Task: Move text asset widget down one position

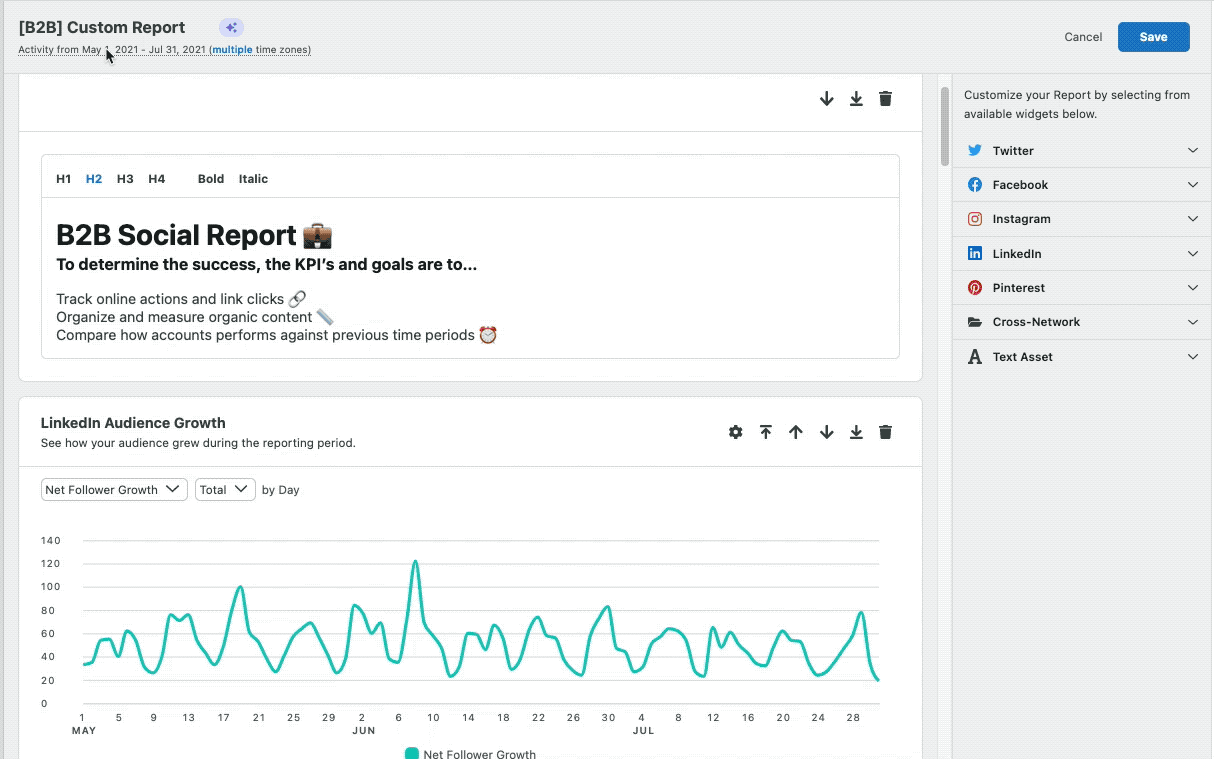Action: pyautogui.click(x=826, y=98)
